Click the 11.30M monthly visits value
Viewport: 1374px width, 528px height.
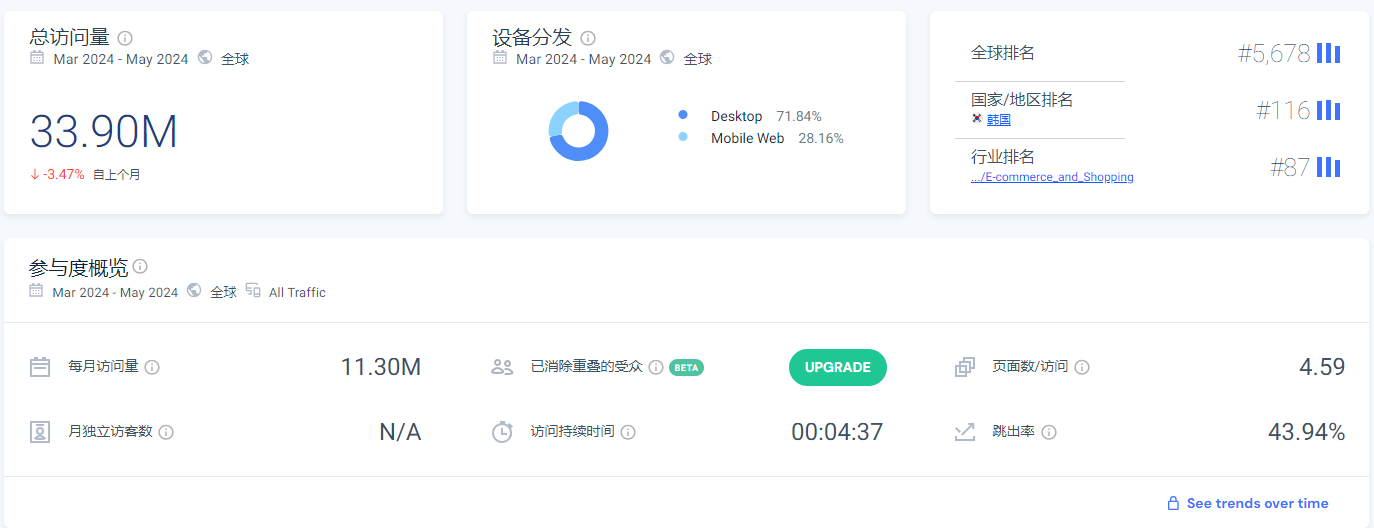tap(381, 367)
